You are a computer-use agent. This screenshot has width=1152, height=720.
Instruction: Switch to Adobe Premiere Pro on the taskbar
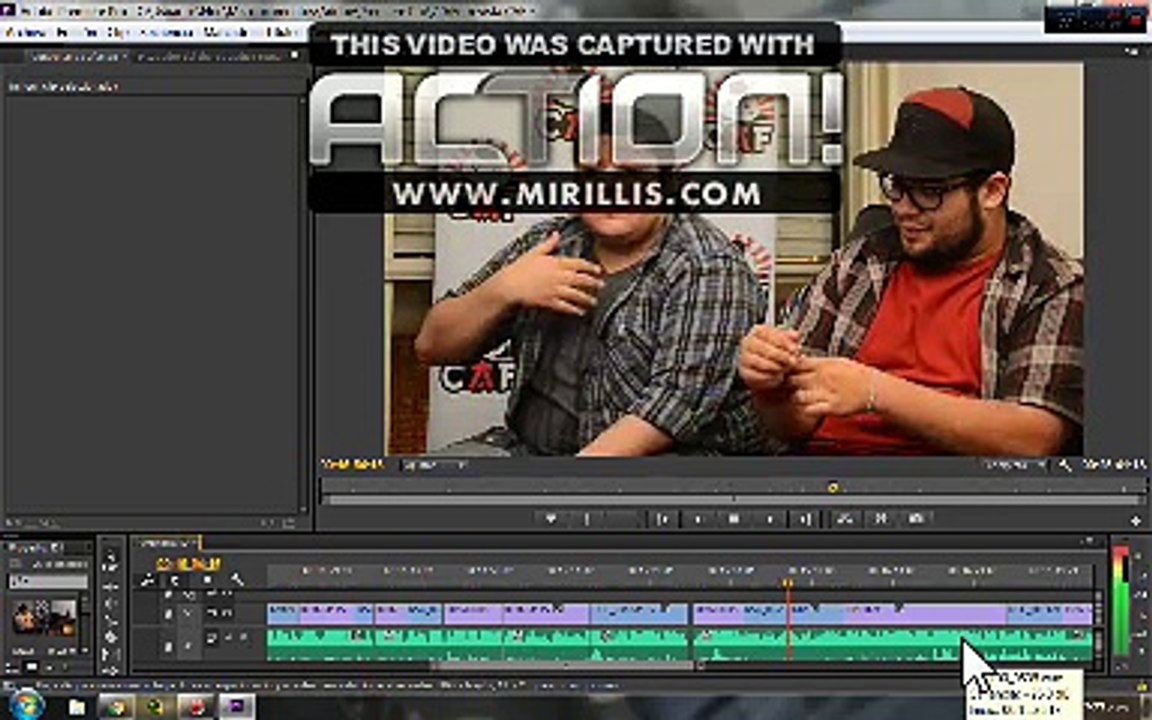(x=235, y=707)
